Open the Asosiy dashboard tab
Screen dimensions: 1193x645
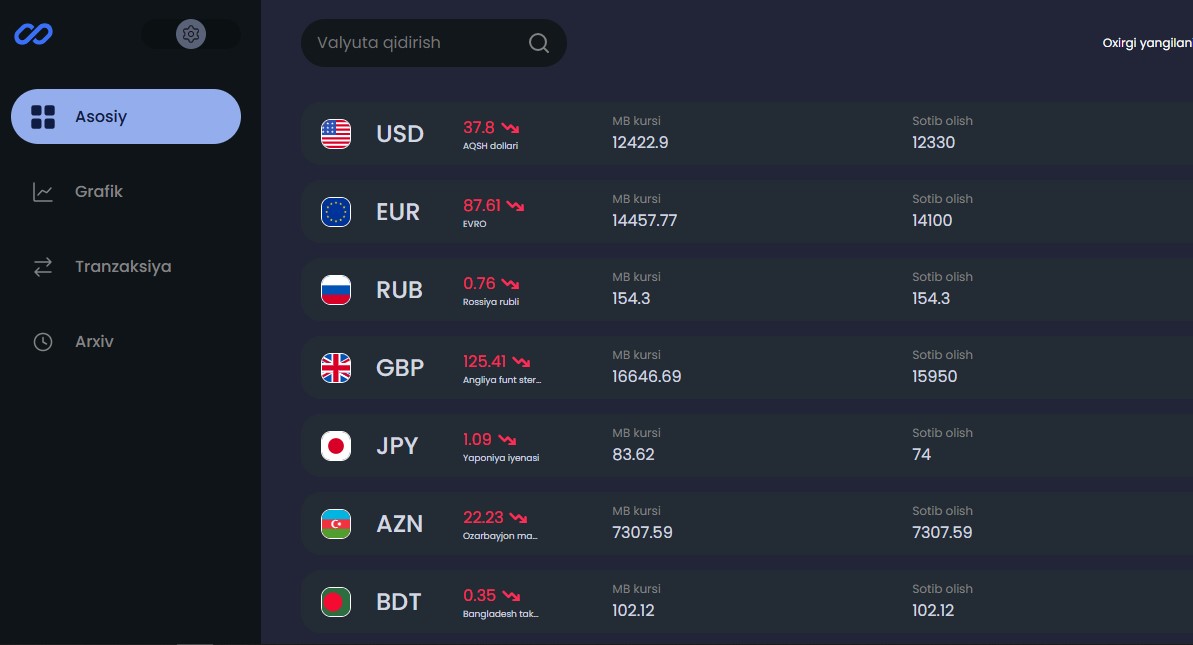[126, 117]
